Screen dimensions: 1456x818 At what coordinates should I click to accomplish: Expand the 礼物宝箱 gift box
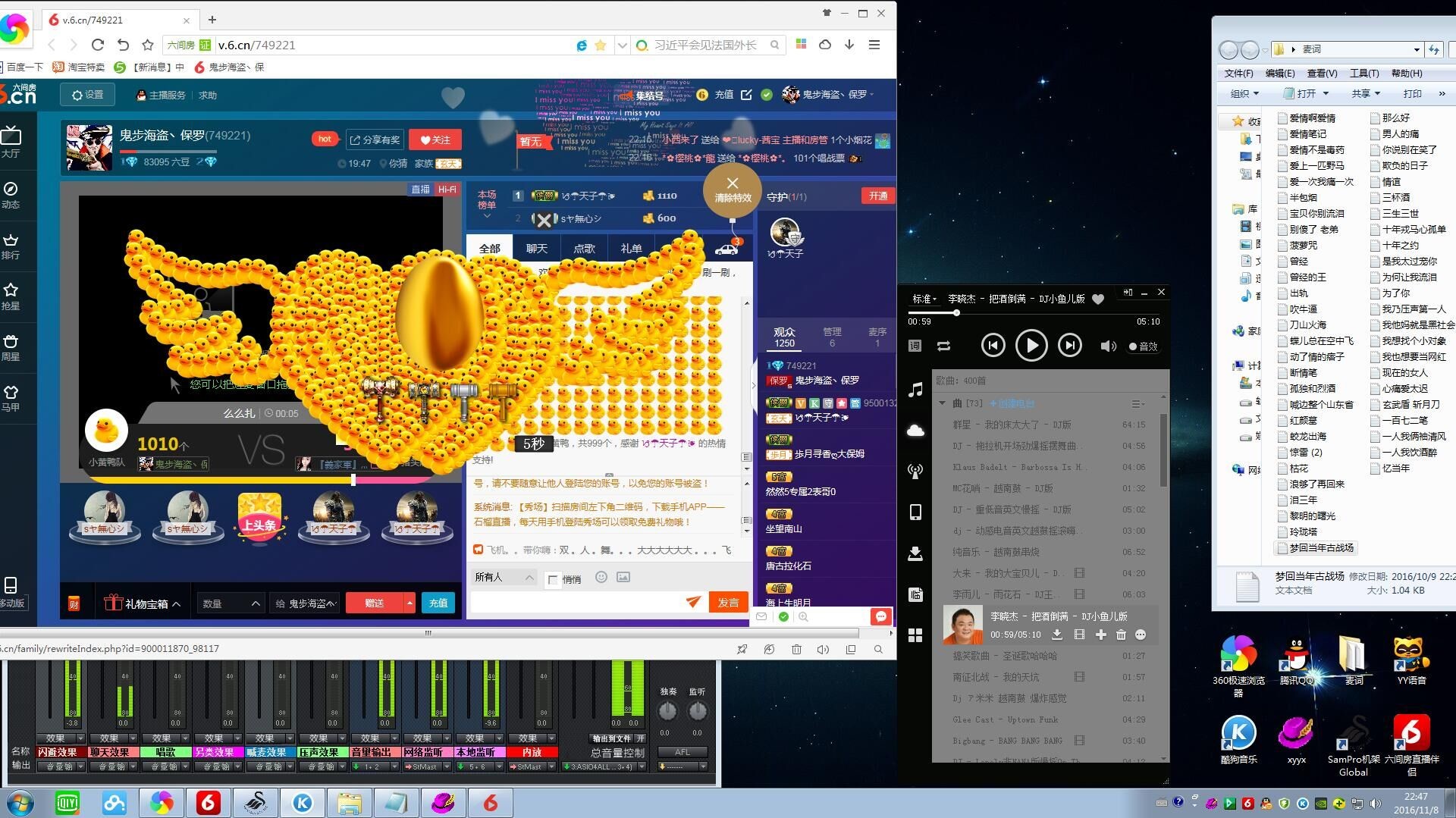pyautogui.click(x=143, y=603)
